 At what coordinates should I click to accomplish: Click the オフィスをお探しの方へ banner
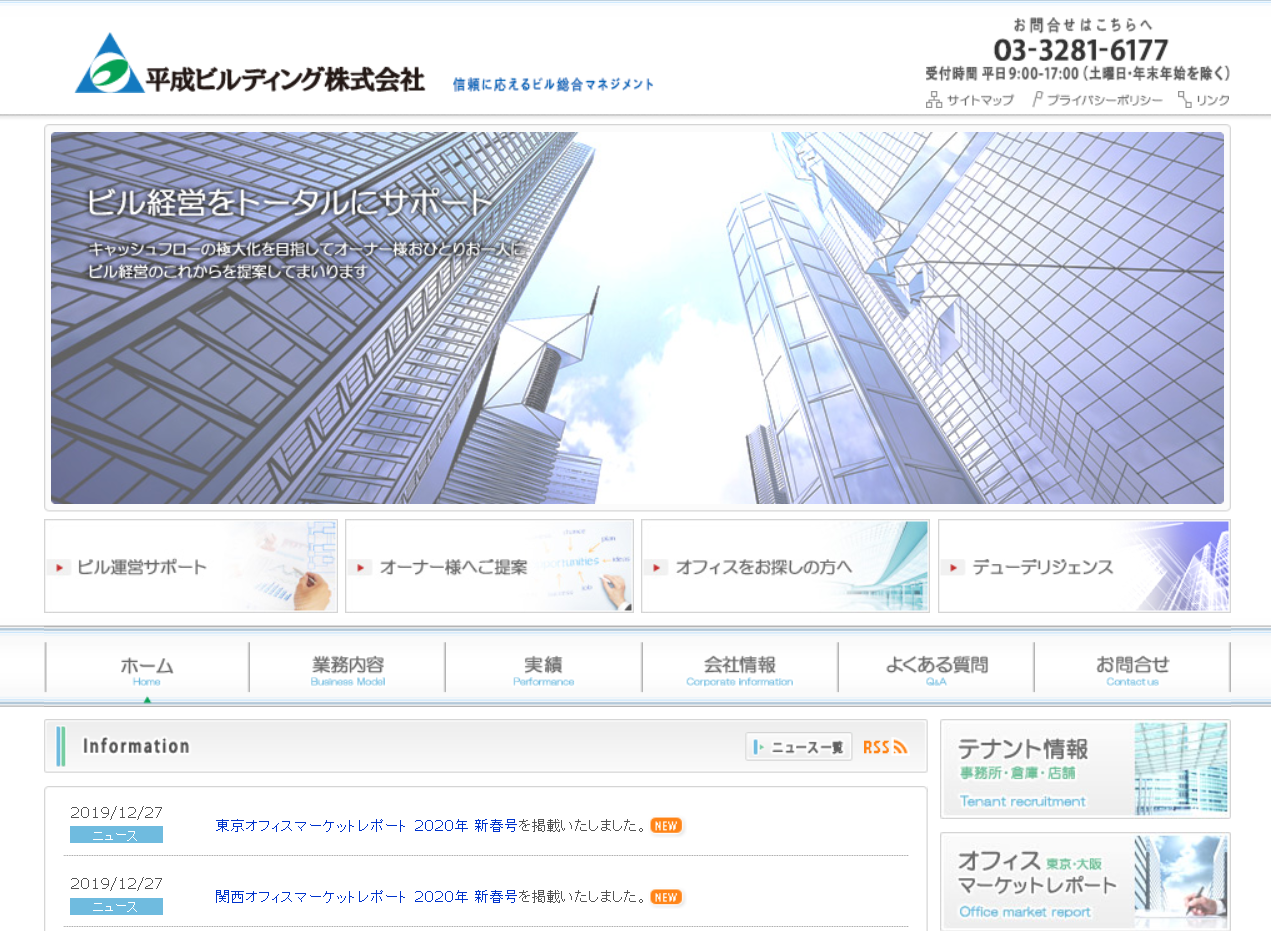[785, 566]
